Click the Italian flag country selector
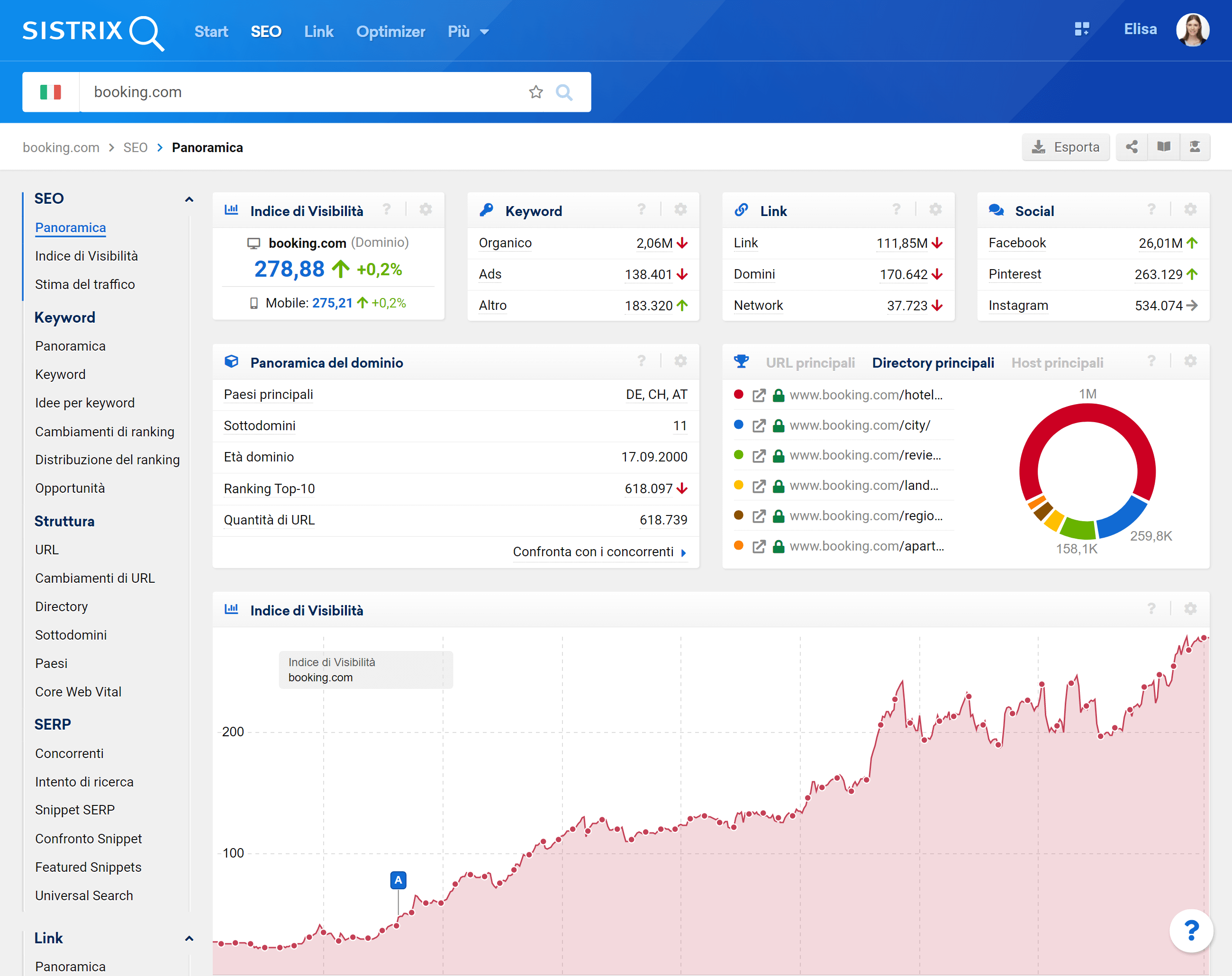Screen dimensions: 1232x976 51,92
